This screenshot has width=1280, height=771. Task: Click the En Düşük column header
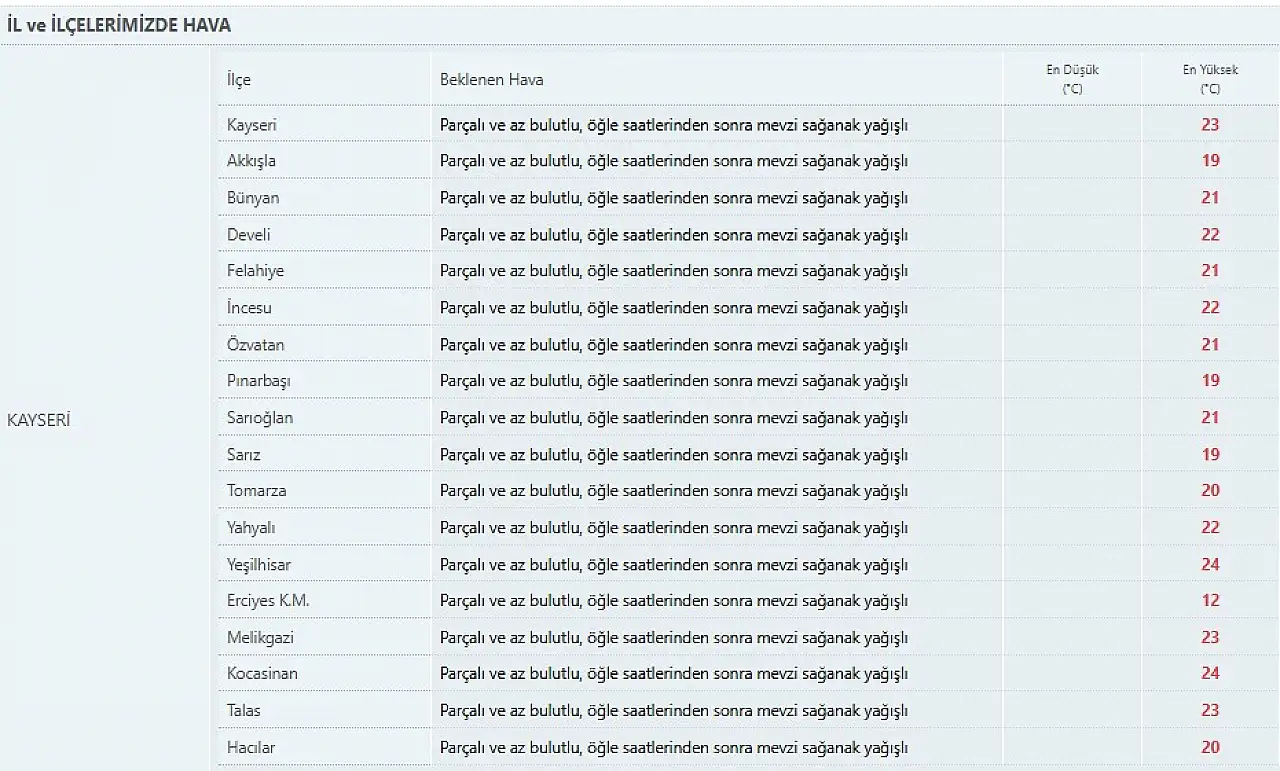1072,79
